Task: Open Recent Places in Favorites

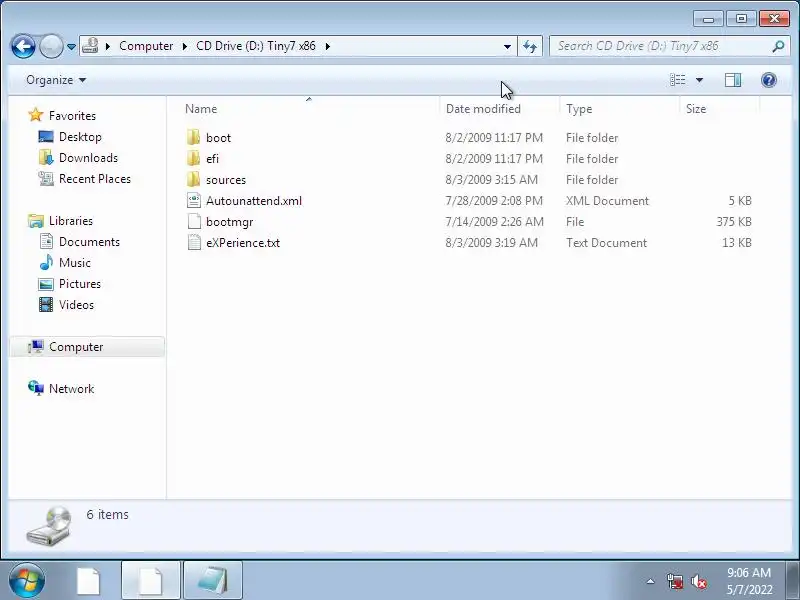Action: click(x=95, y=179)
